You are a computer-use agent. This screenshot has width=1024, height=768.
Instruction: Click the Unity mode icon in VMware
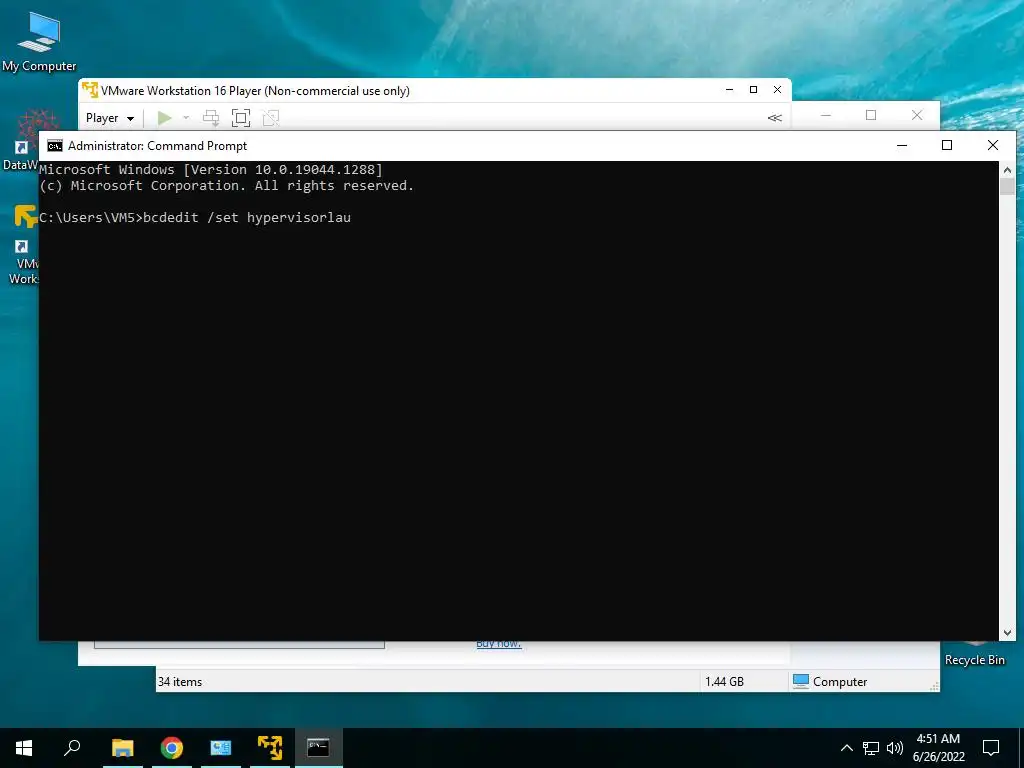pyautogui.click(x=270, y=118)
